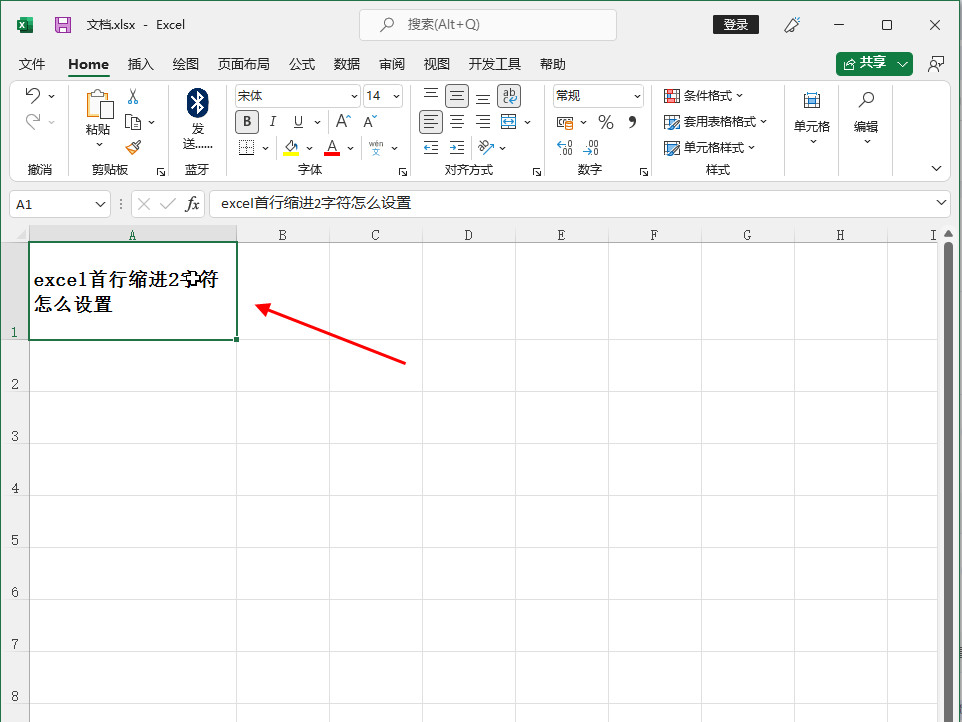Switch to the 插入 tab
The width and height of the screenshot is (962, 722).
(140, 64)
